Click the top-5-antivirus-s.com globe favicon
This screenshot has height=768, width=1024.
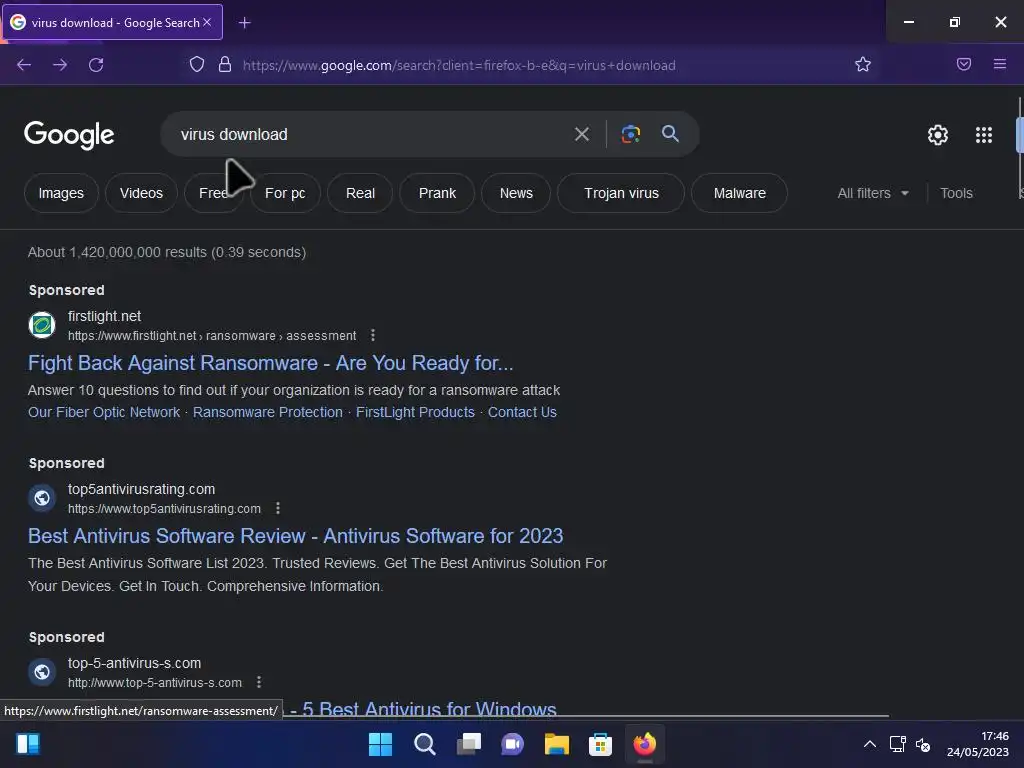(x=42, y=672)
